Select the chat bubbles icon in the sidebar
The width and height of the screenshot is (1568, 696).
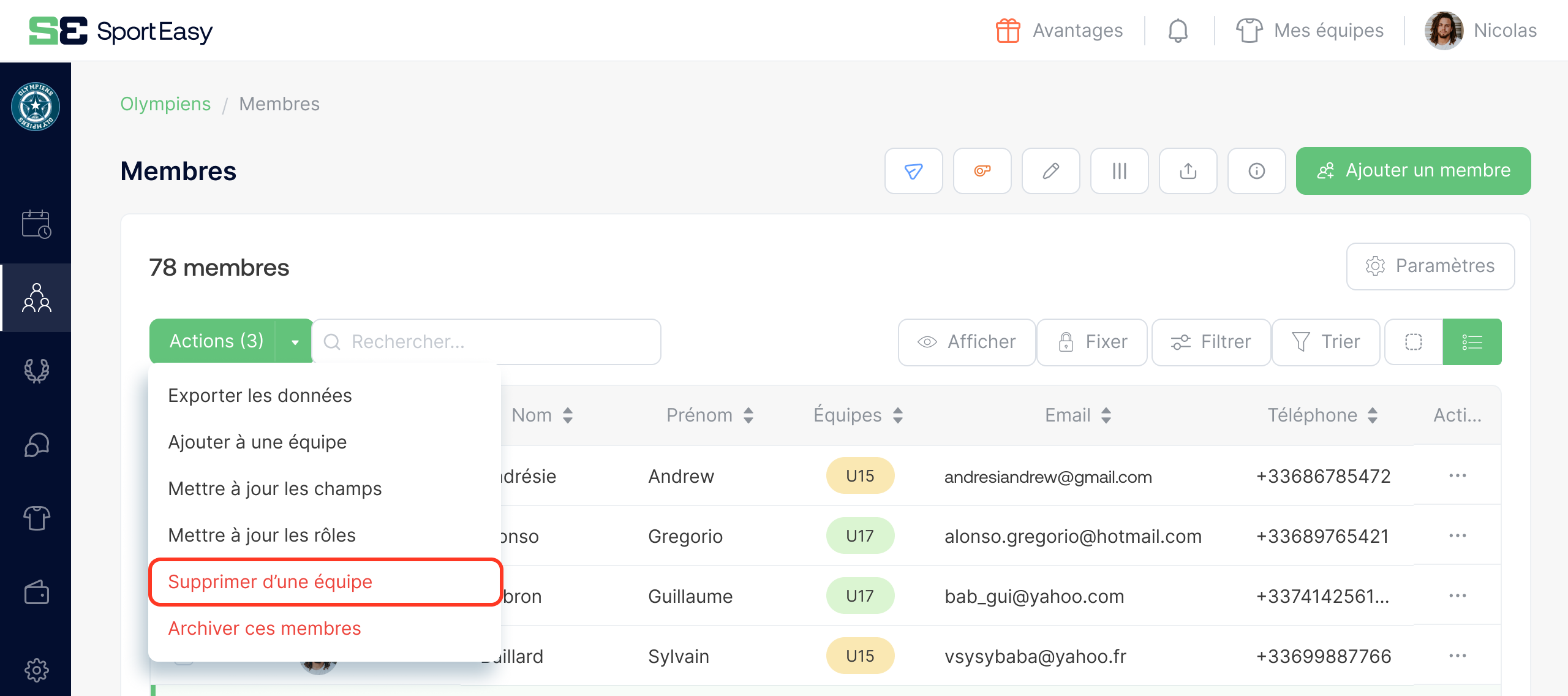coord(36,445)
